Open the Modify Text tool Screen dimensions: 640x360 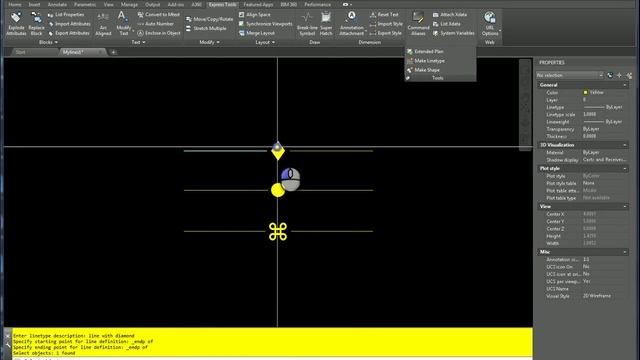coord(123,24)
